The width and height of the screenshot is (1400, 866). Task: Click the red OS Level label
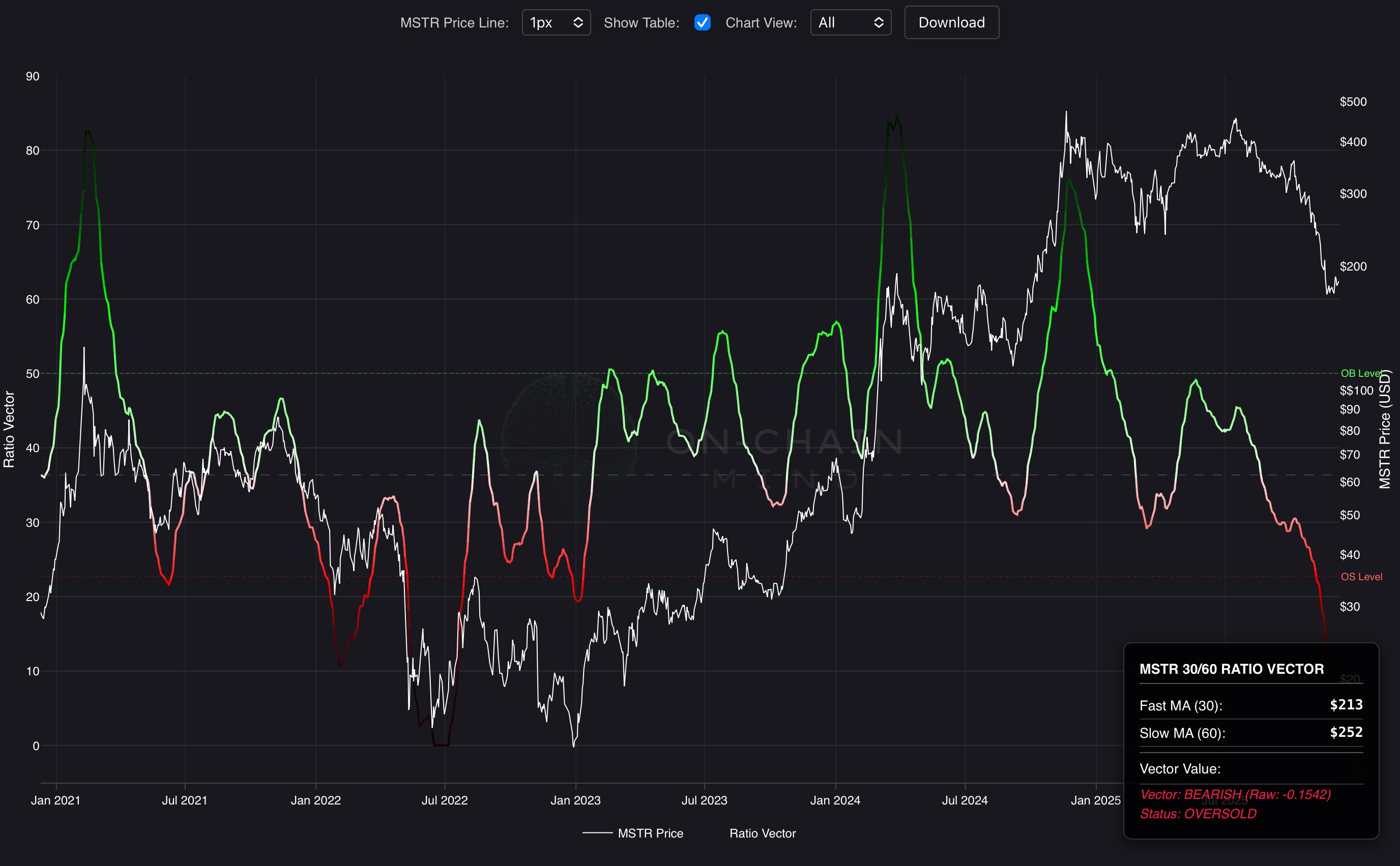tap(1361, 577)
